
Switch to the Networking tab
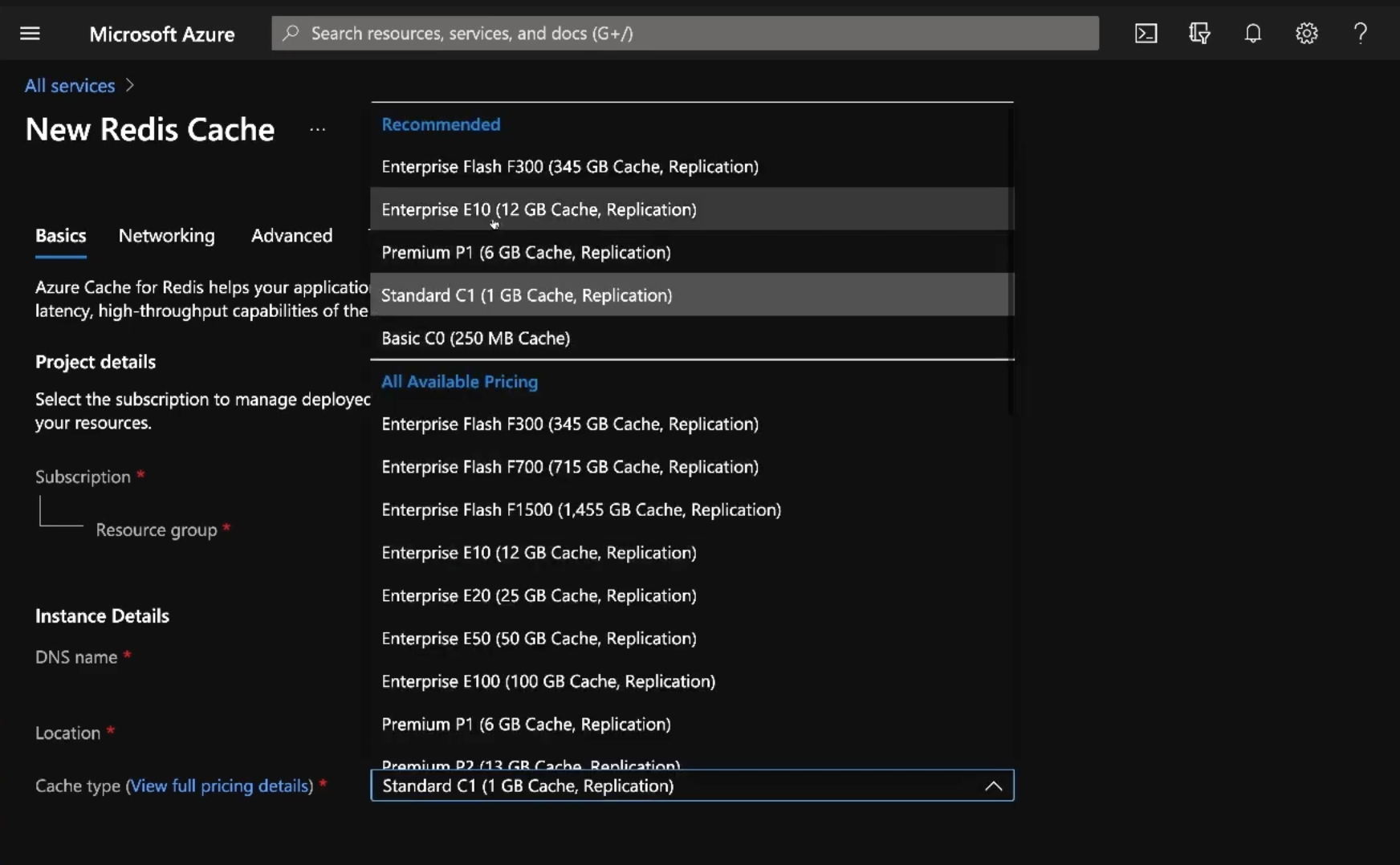coord(167,235)
